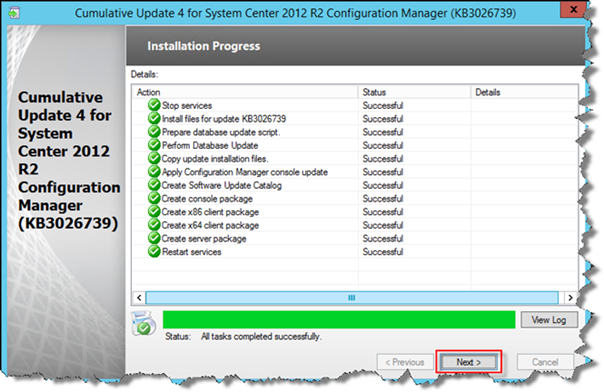The width and height of the screenshot is (604, 392).
Task: Click the Details column header
Action: (x=524, y=92)
